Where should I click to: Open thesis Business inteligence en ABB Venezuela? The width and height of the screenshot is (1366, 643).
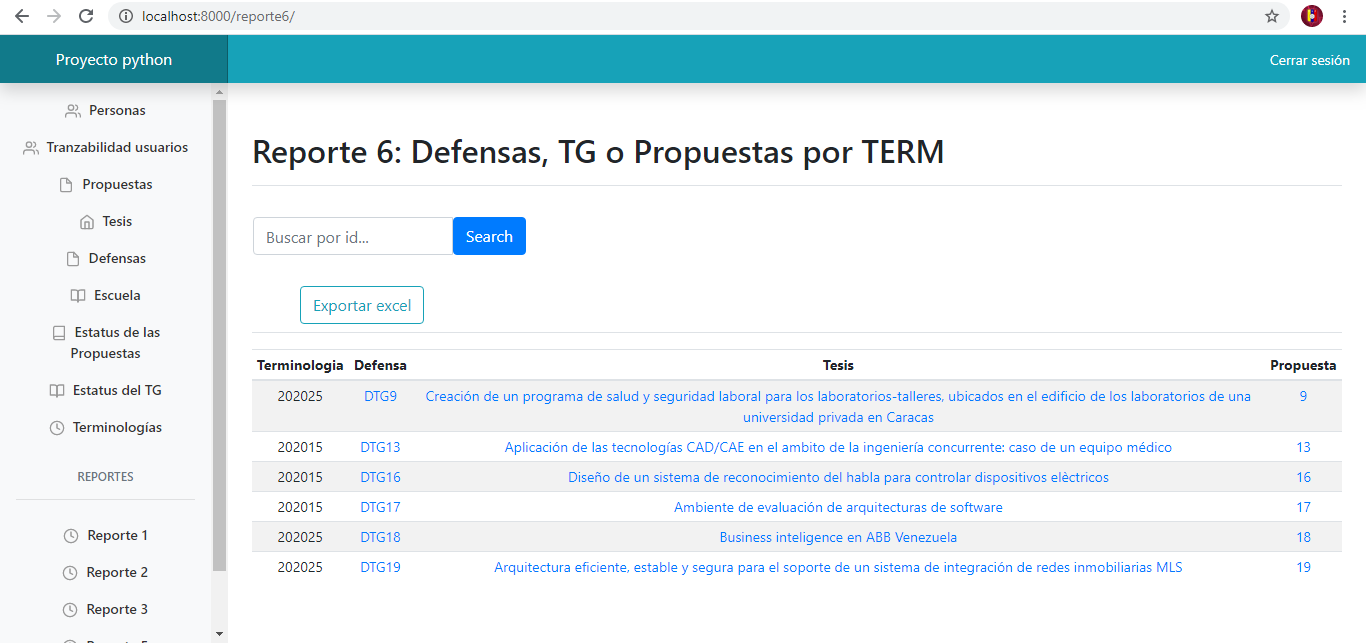[x=838, y=537]
